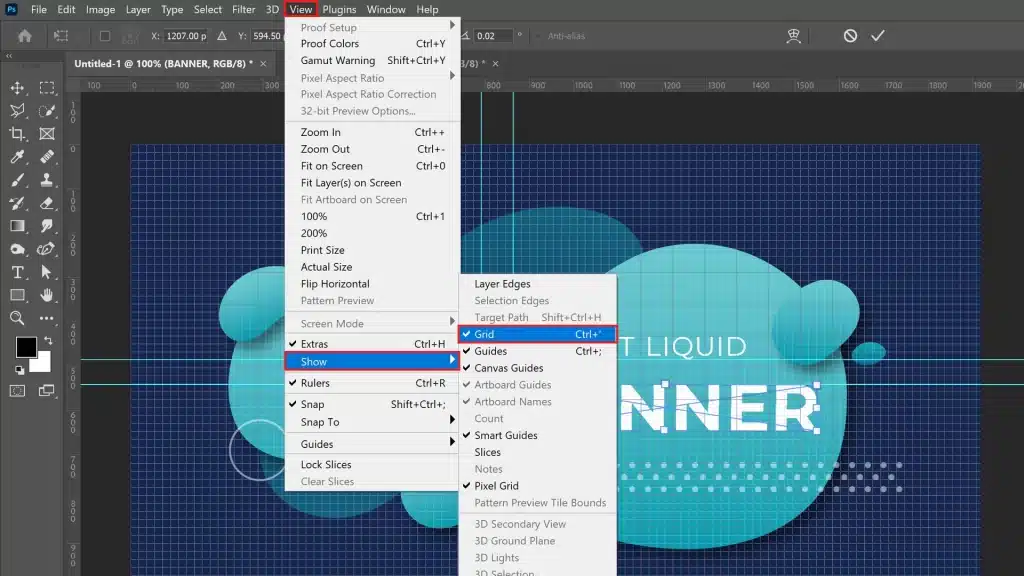1024x576 pixels.
Task: Toggle Pixel Grid in Show submenu
Action: 537,486
